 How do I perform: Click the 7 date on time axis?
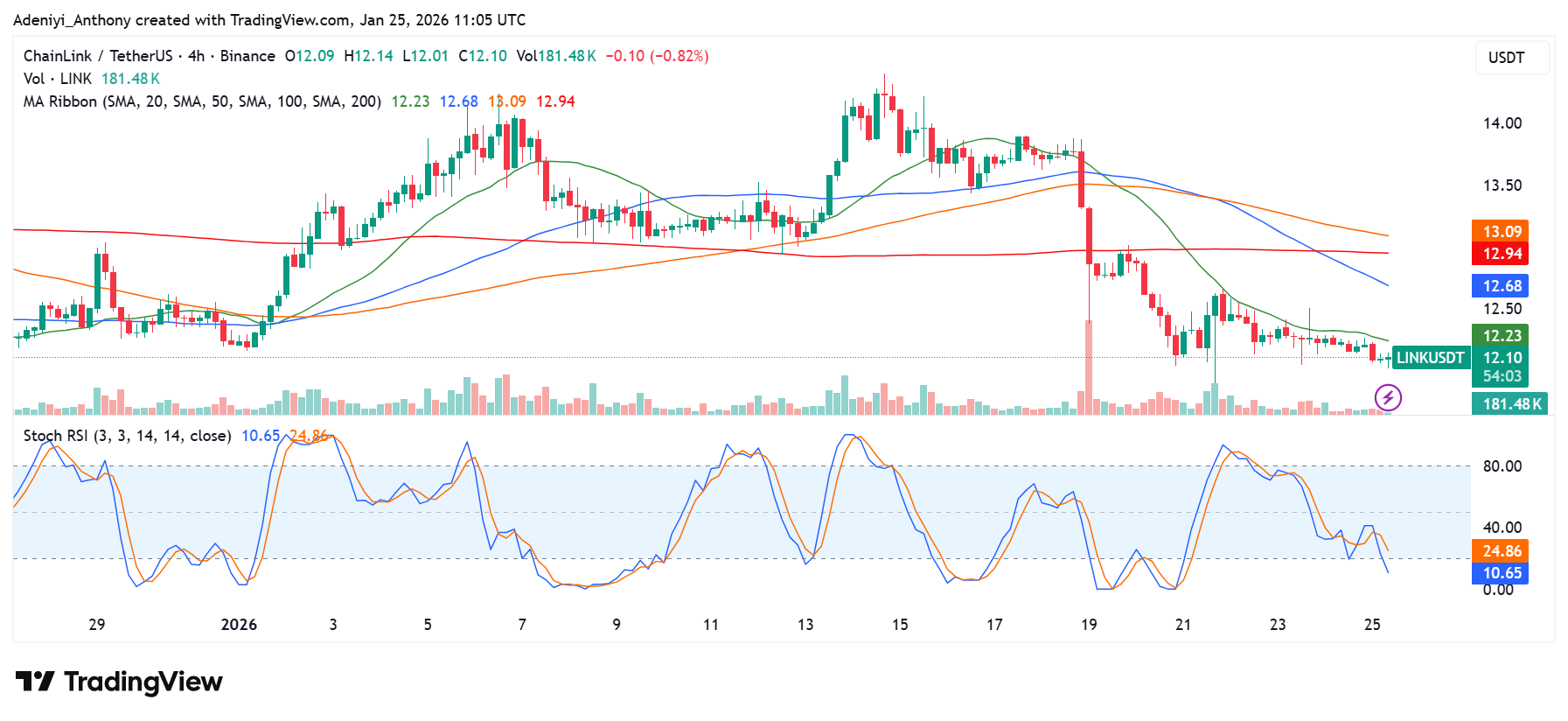point(522,625)
